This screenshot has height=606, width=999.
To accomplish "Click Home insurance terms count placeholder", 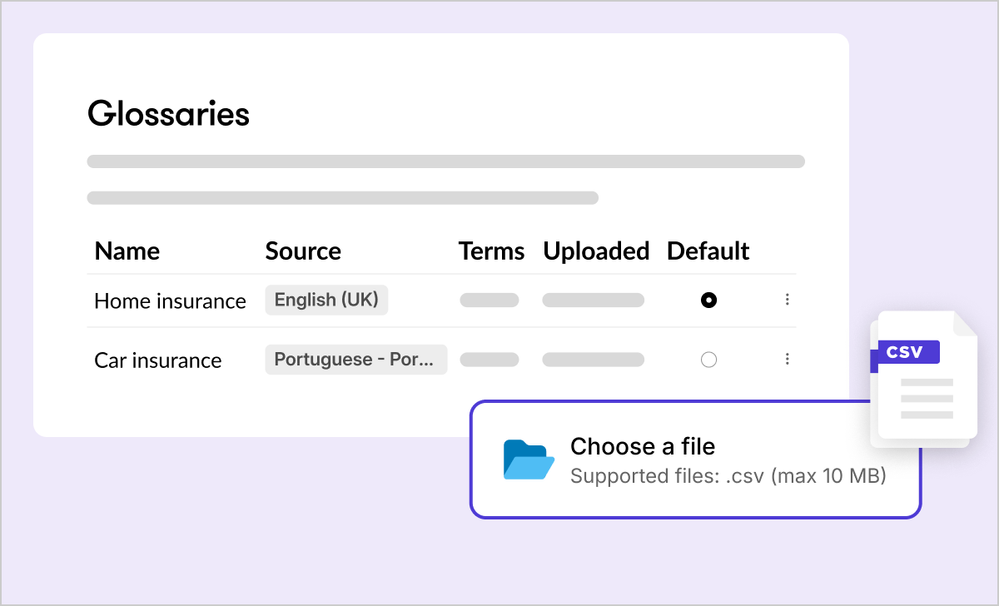I will pos(489,300).
